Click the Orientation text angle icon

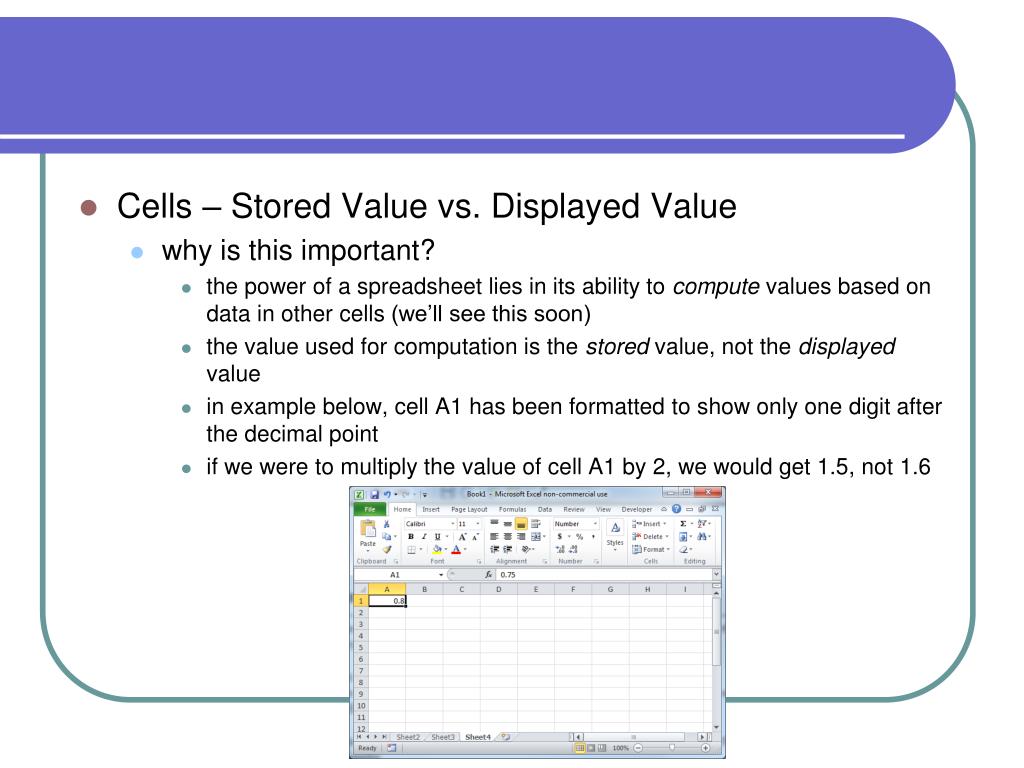(x=526, y=549)
